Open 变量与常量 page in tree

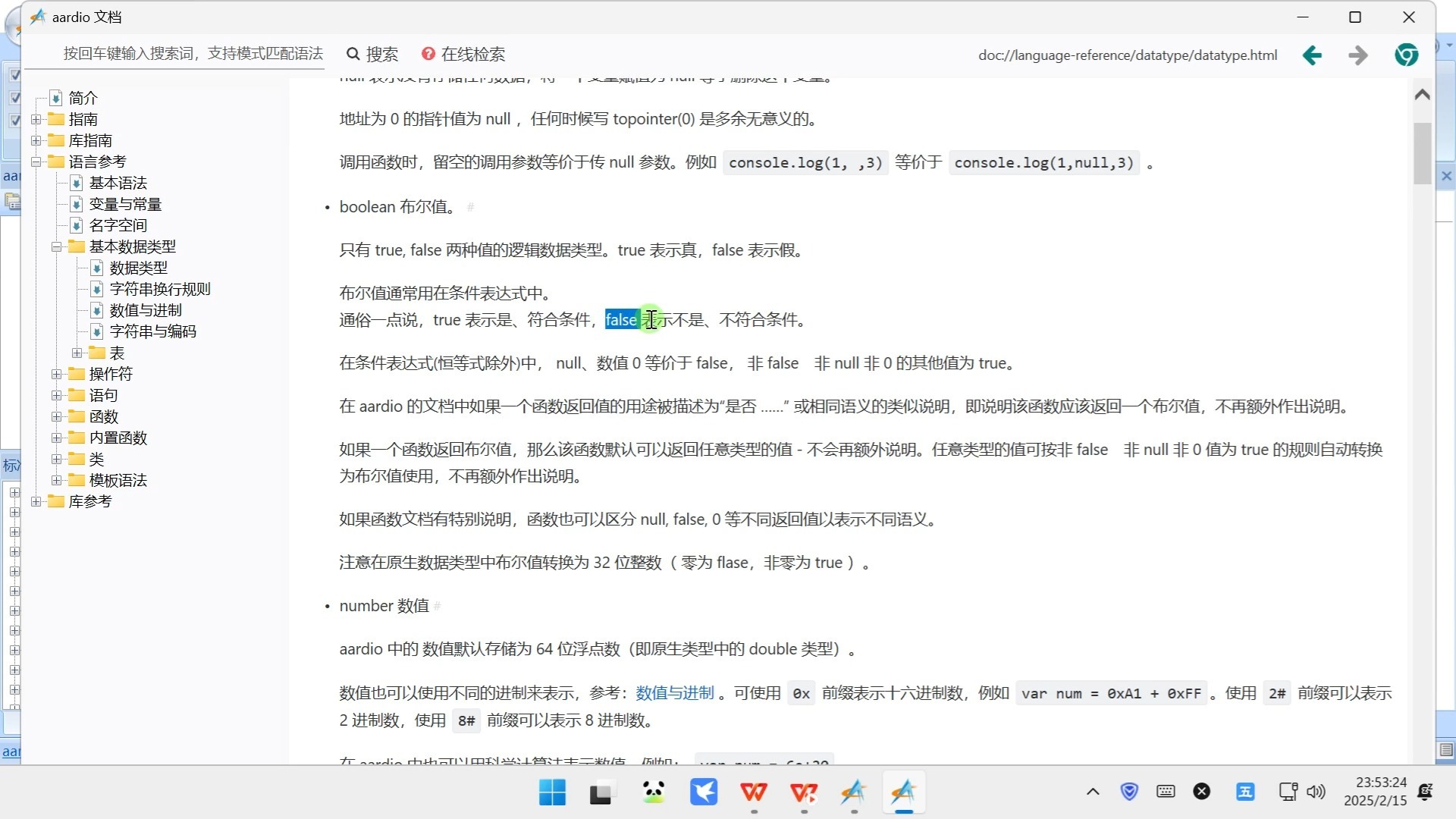point(125,204)
